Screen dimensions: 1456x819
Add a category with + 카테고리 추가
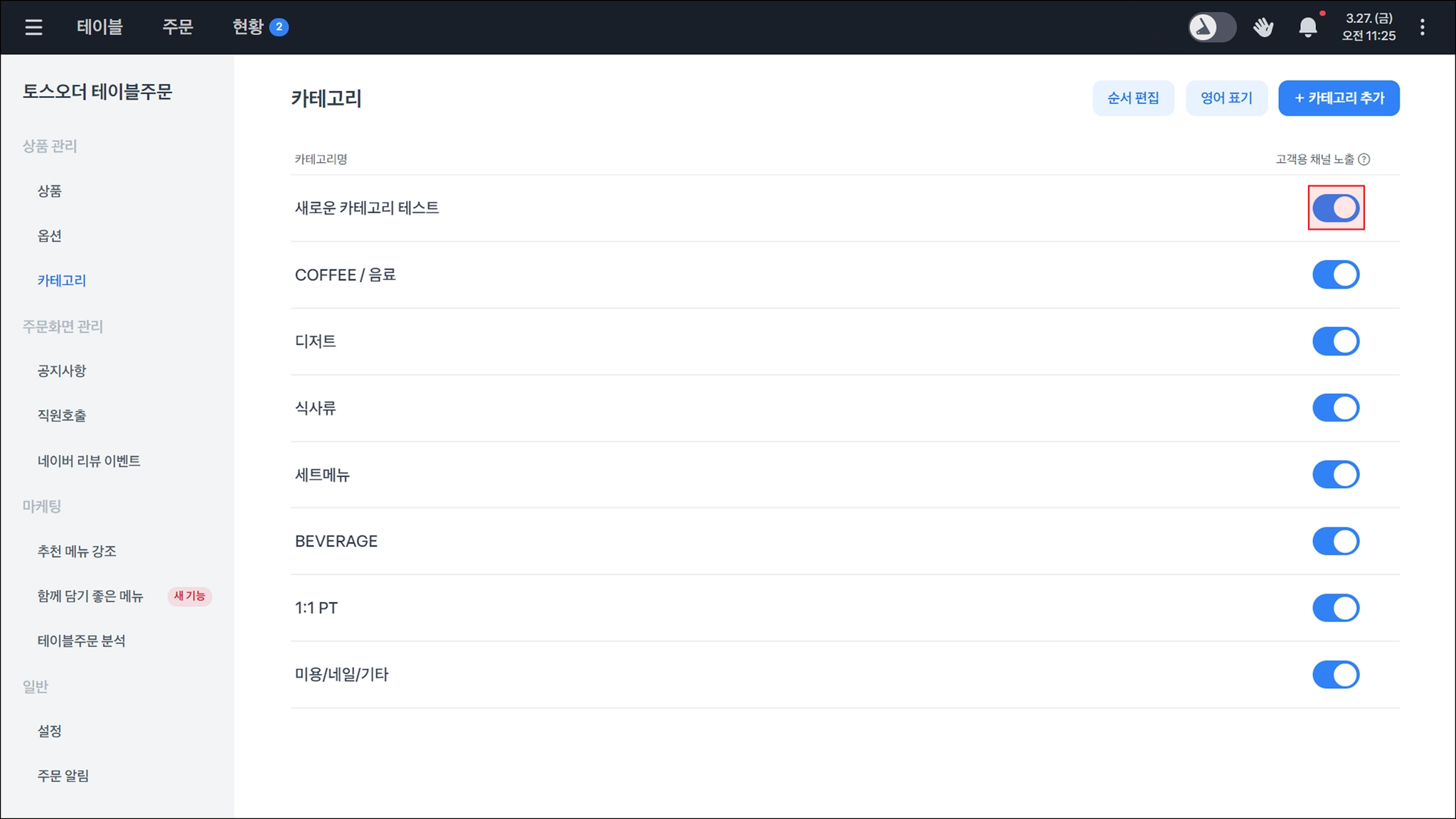(1338, 98)
